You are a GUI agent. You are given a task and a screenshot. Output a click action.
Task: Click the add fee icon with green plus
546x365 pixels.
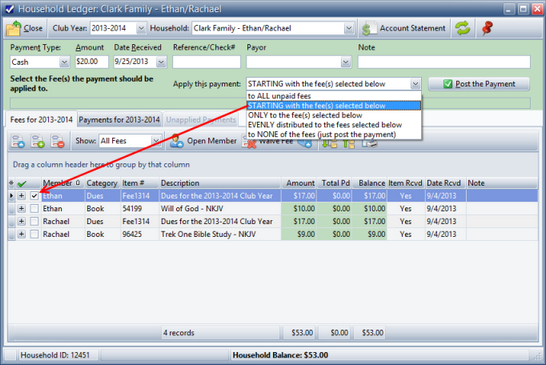38,141
